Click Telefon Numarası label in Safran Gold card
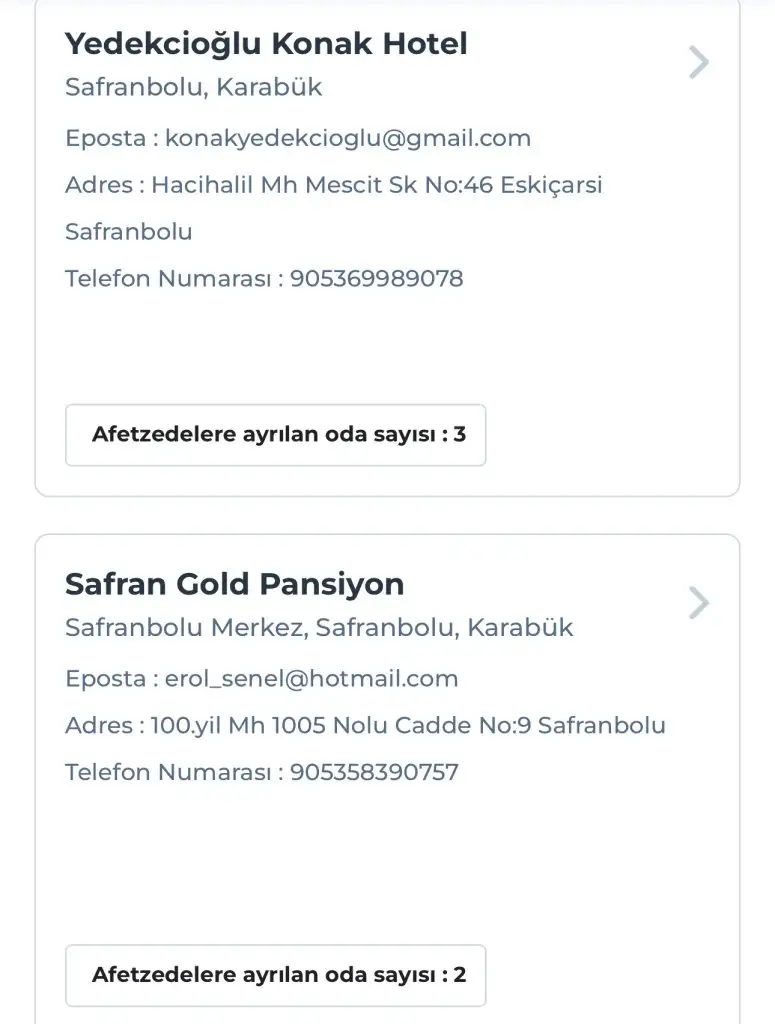This screenshot has width=775, height=1024. pyautogui.click(x=167, y=772)
